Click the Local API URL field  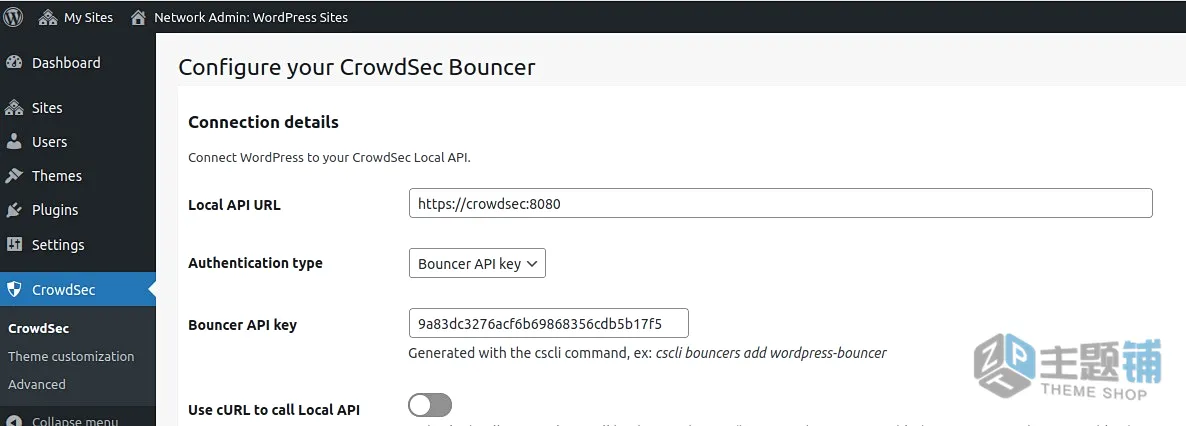click(781, 204)
